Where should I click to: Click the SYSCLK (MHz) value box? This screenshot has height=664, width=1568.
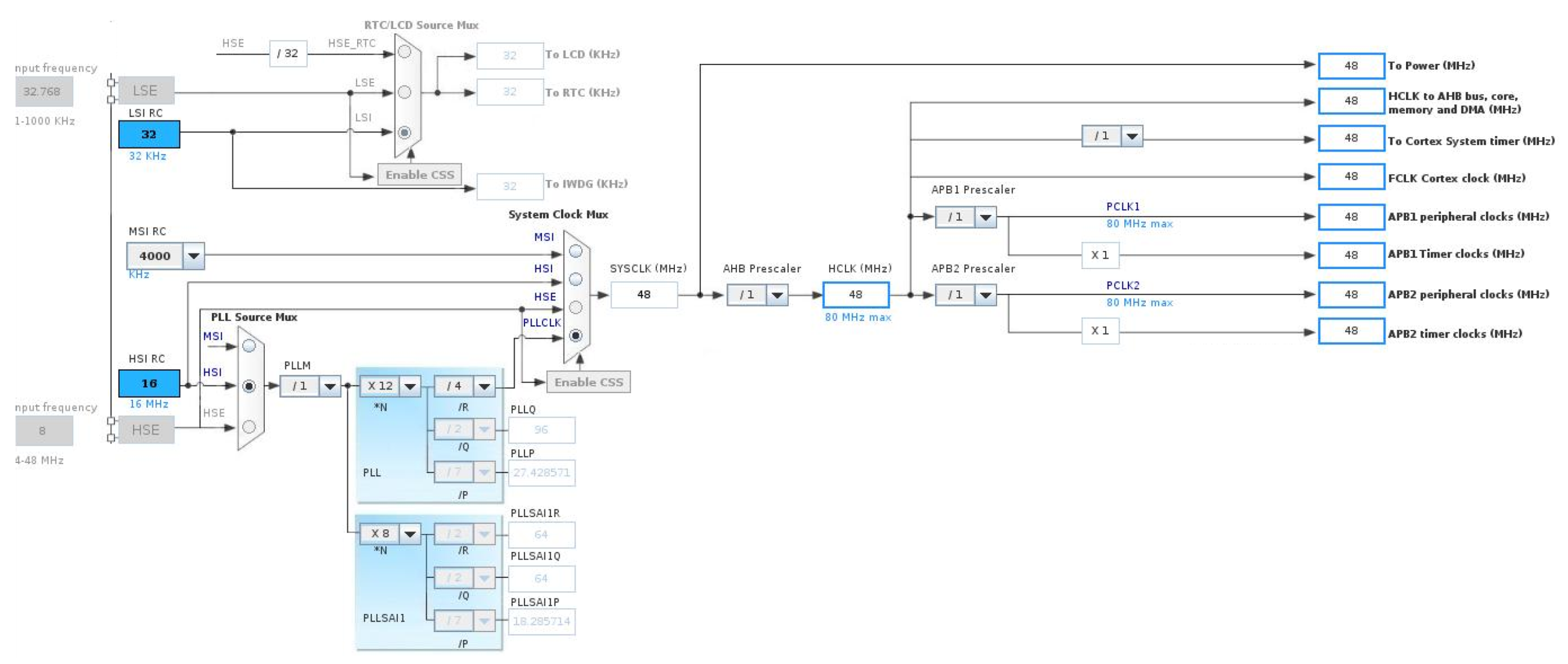(x=643, y=295)
